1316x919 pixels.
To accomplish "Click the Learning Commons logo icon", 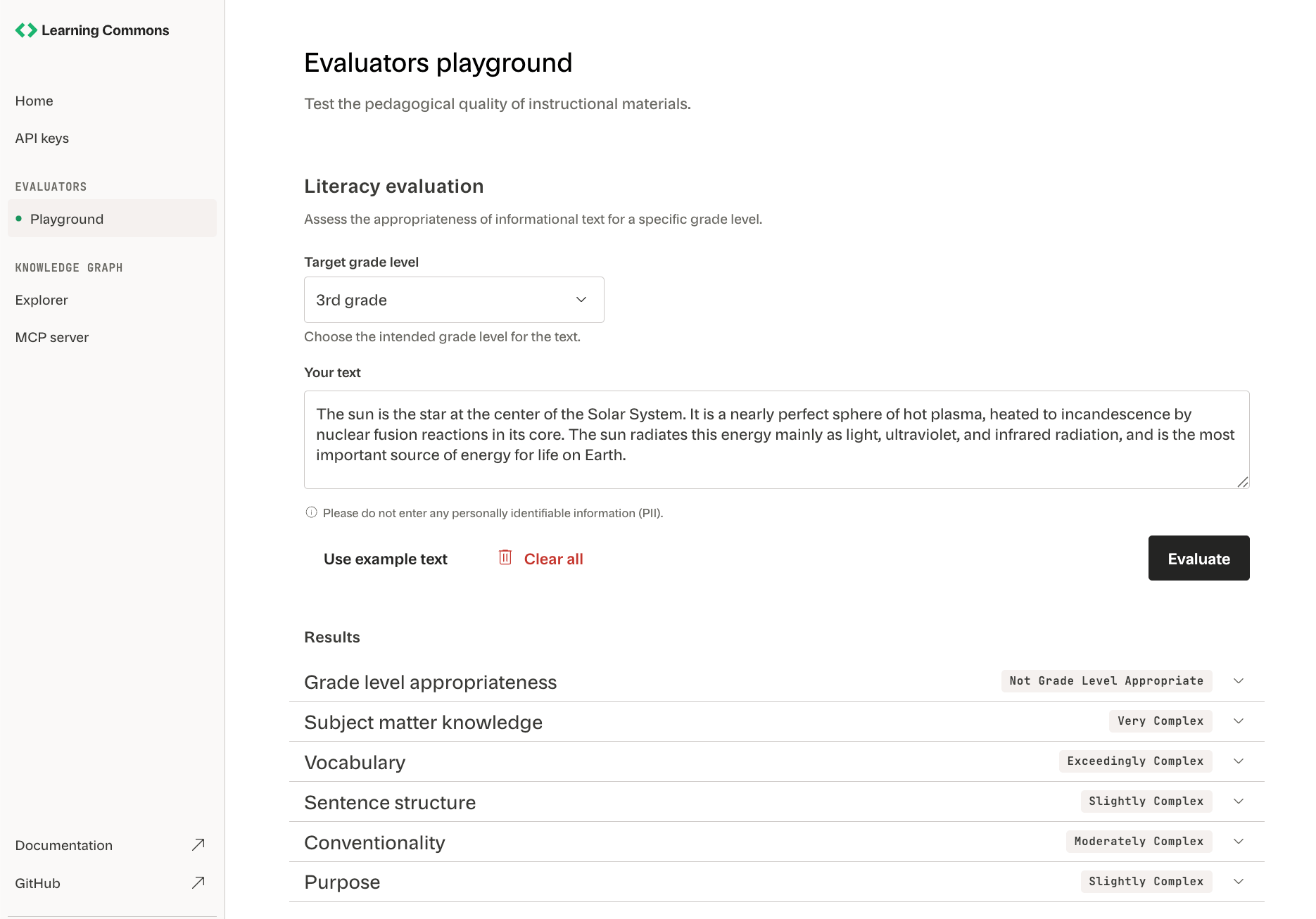I will (x=26, y=30).
